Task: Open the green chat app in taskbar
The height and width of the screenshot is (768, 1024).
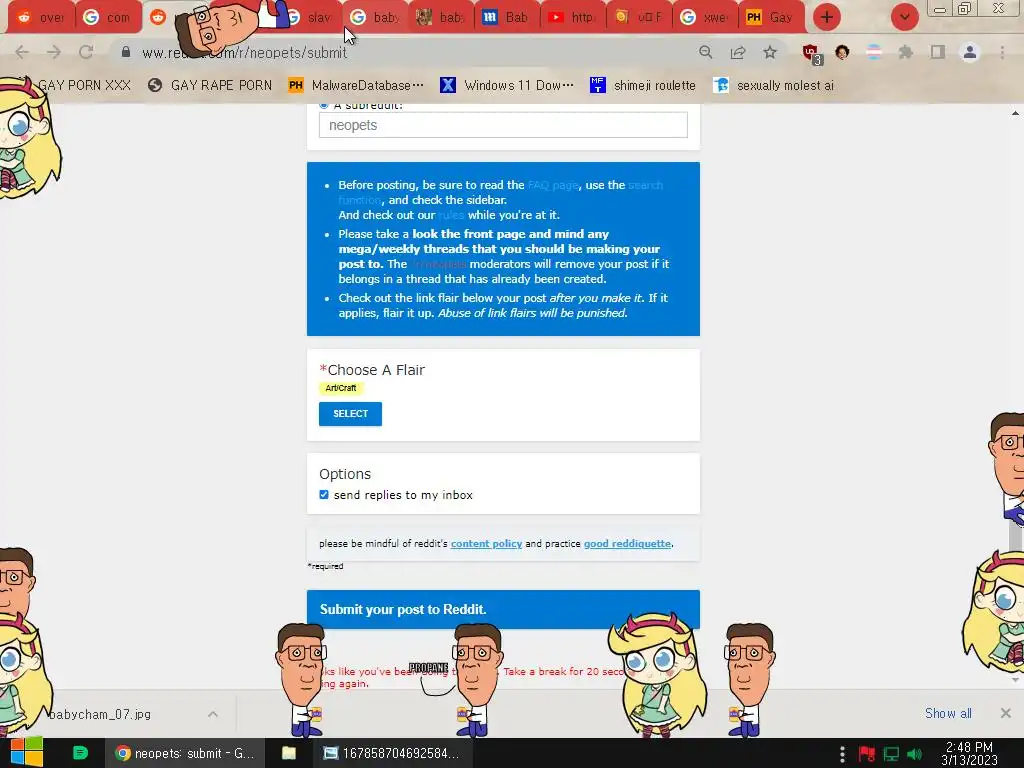Action: tap(80, 753)
